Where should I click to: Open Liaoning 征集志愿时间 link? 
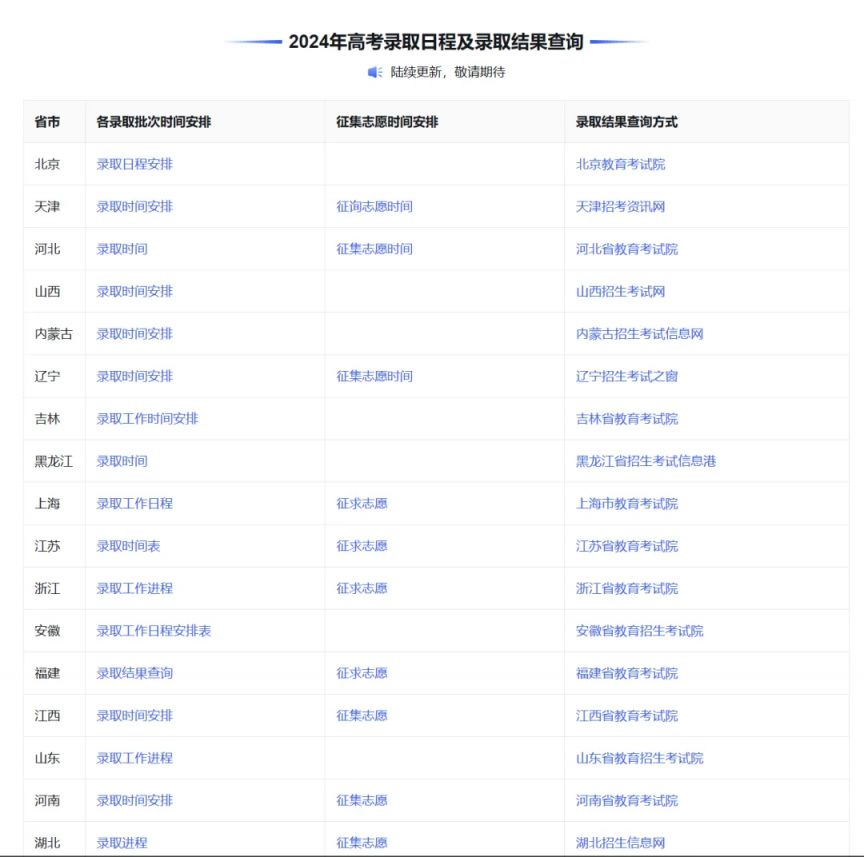[x=374, y=376]
